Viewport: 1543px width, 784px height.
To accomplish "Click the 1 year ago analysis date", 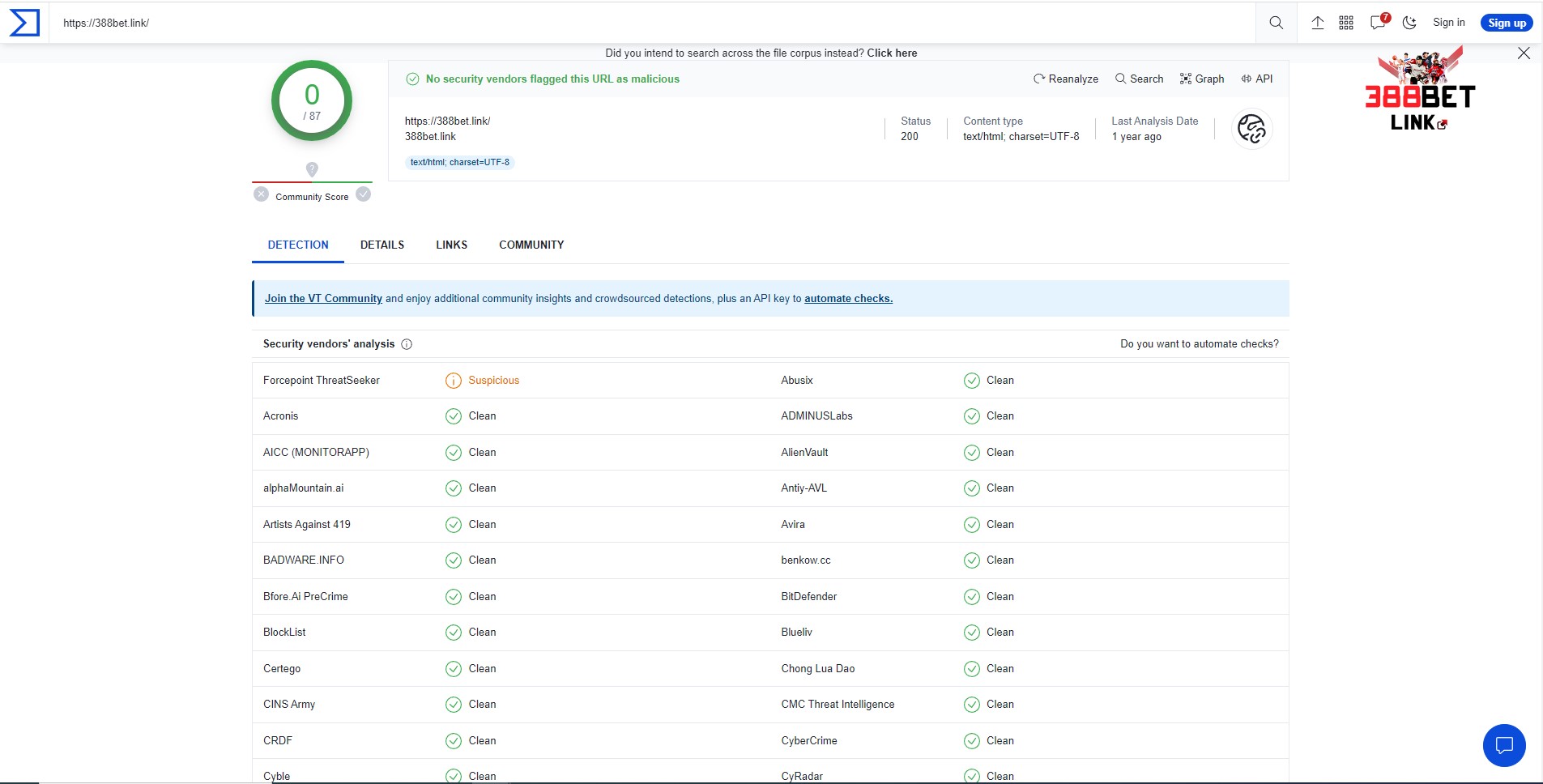I will (x=1136, y=137).
